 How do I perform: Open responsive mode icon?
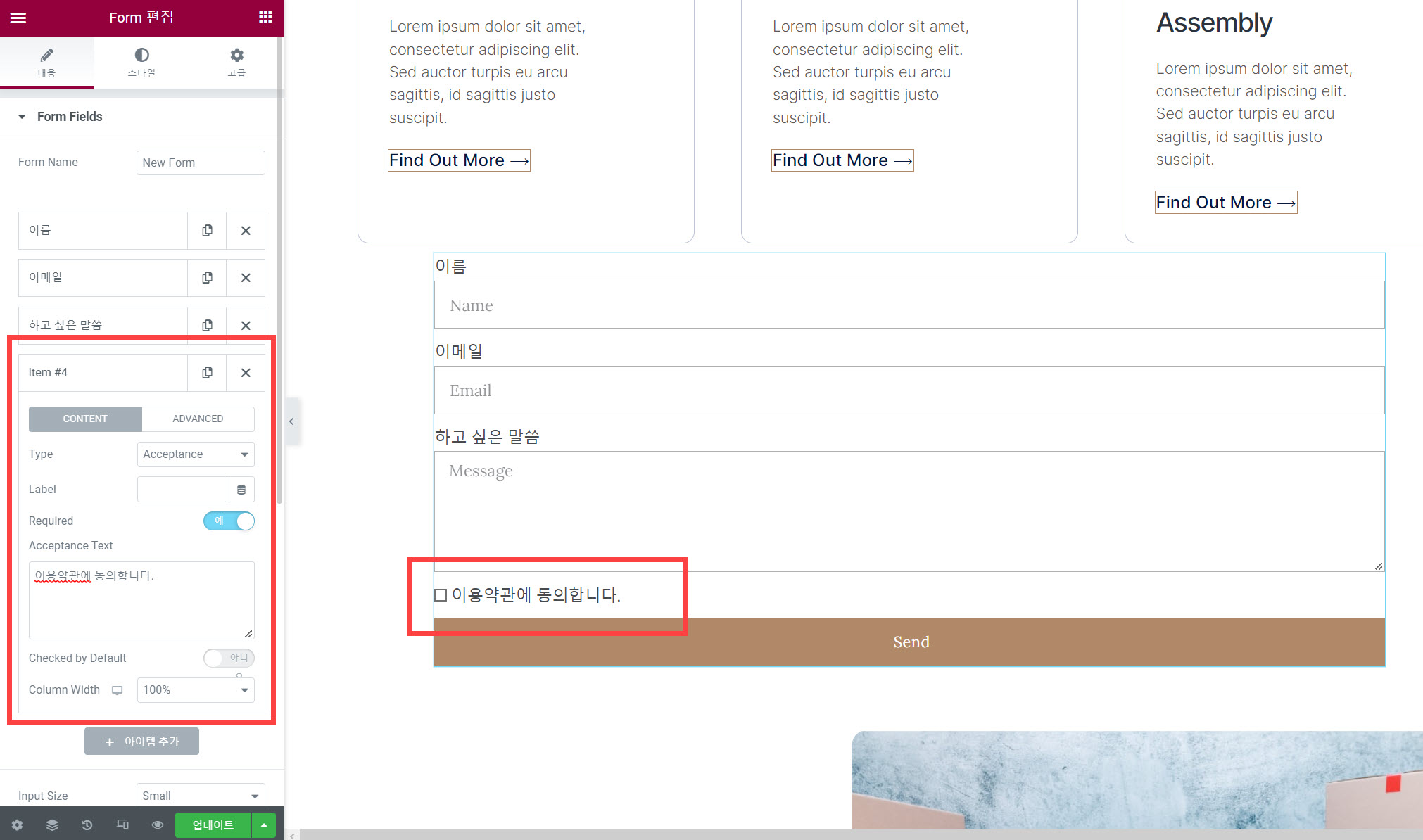[x=122, y=825]
